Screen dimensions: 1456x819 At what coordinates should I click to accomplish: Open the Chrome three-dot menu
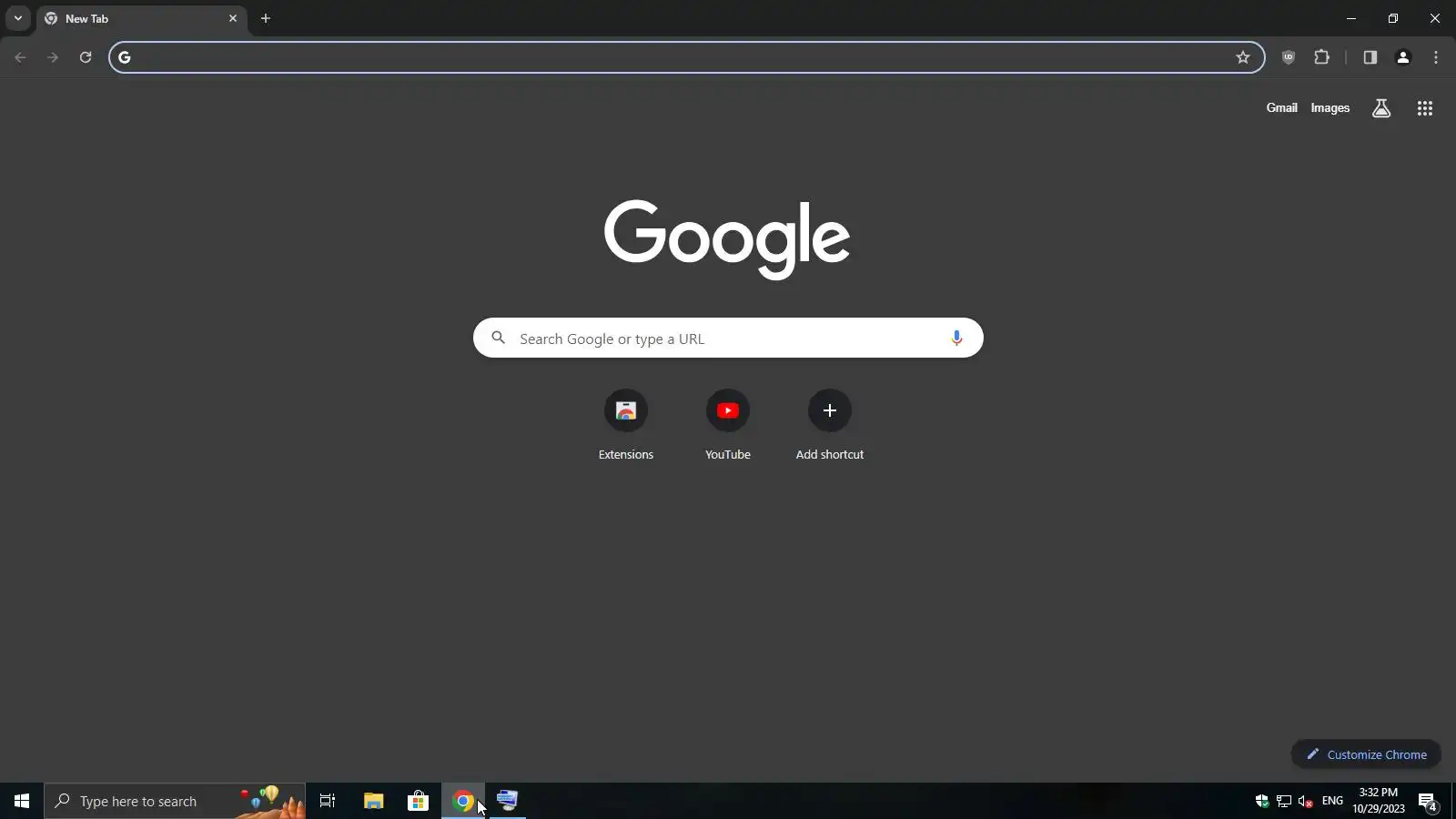1436,57
